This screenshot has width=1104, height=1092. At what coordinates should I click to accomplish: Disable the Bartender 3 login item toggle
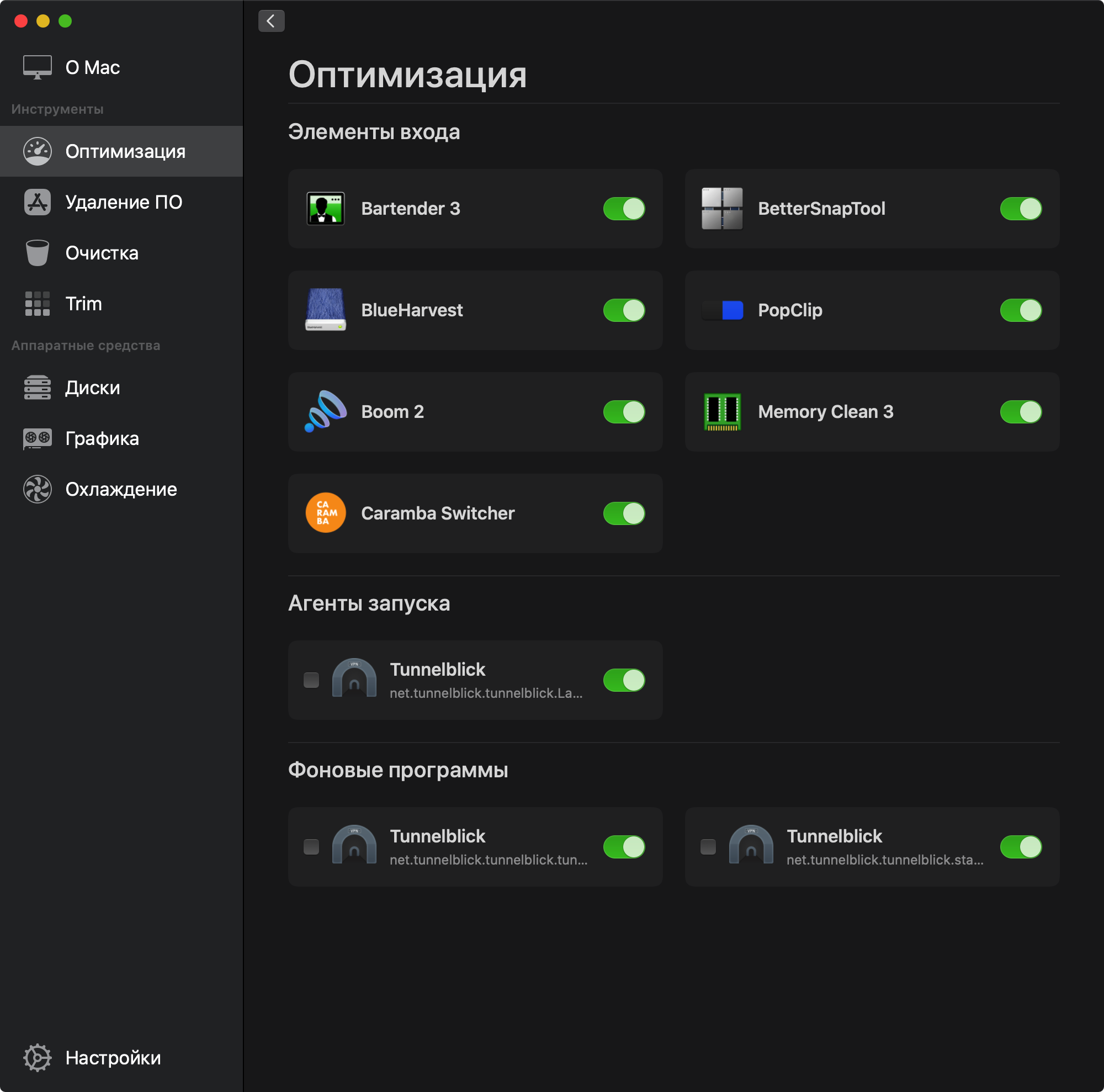623,209
